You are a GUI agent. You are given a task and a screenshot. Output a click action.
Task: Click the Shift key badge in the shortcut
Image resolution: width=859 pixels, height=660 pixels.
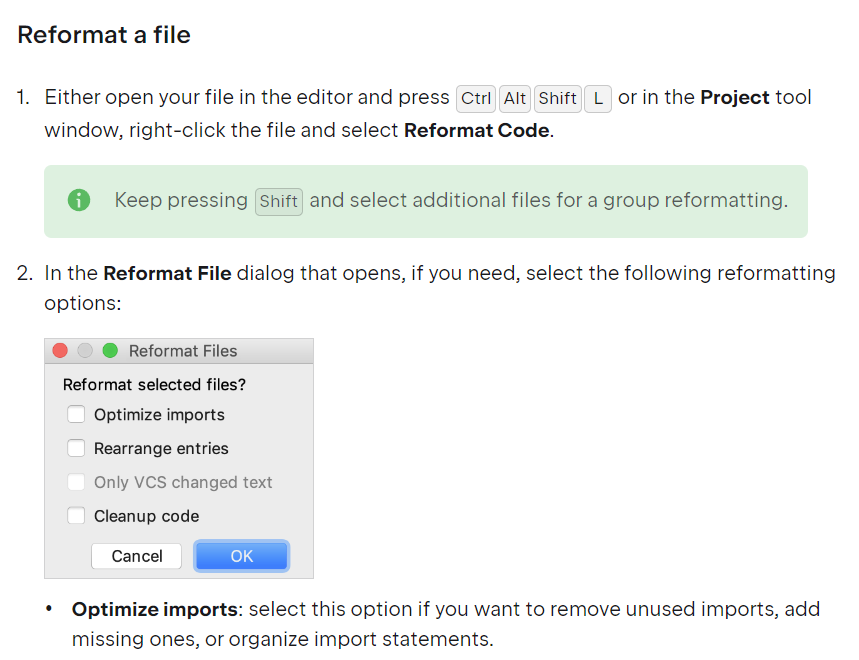[x=557, y=98]
